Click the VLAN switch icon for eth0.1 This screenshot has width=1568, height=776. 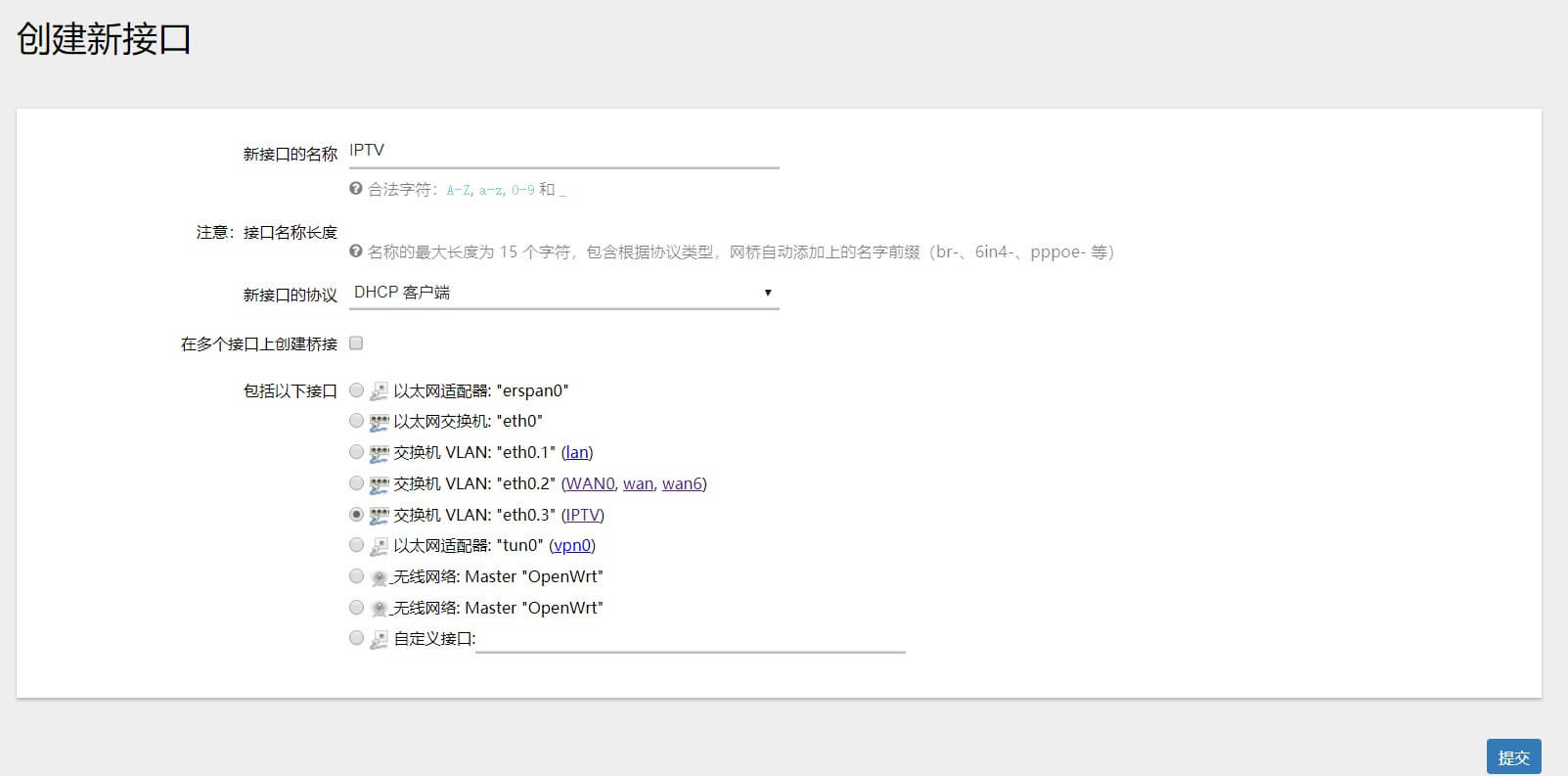pos(379,453)
